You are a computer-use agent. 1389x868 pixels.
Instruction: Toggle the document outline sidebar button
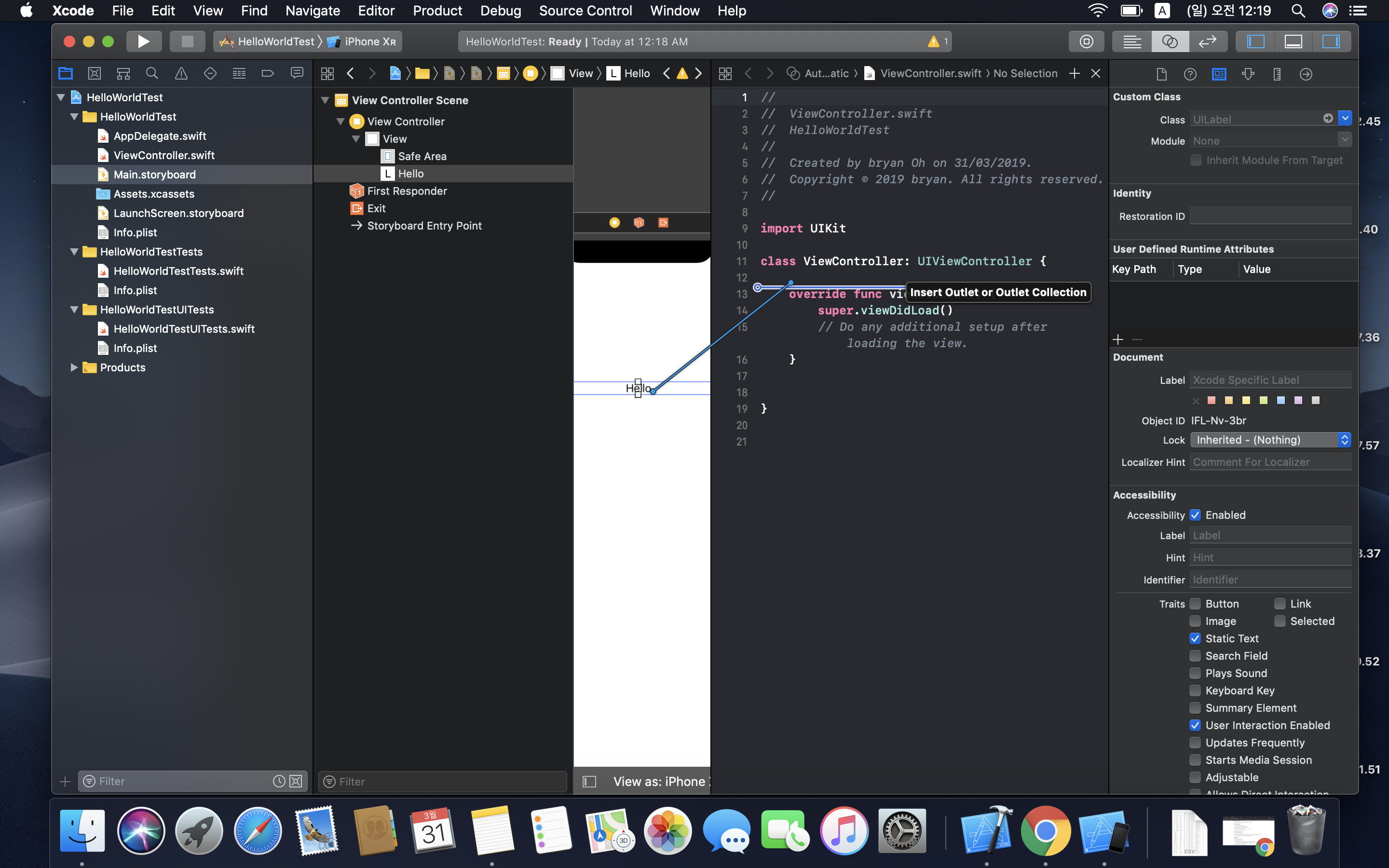(x=589, y=781)
